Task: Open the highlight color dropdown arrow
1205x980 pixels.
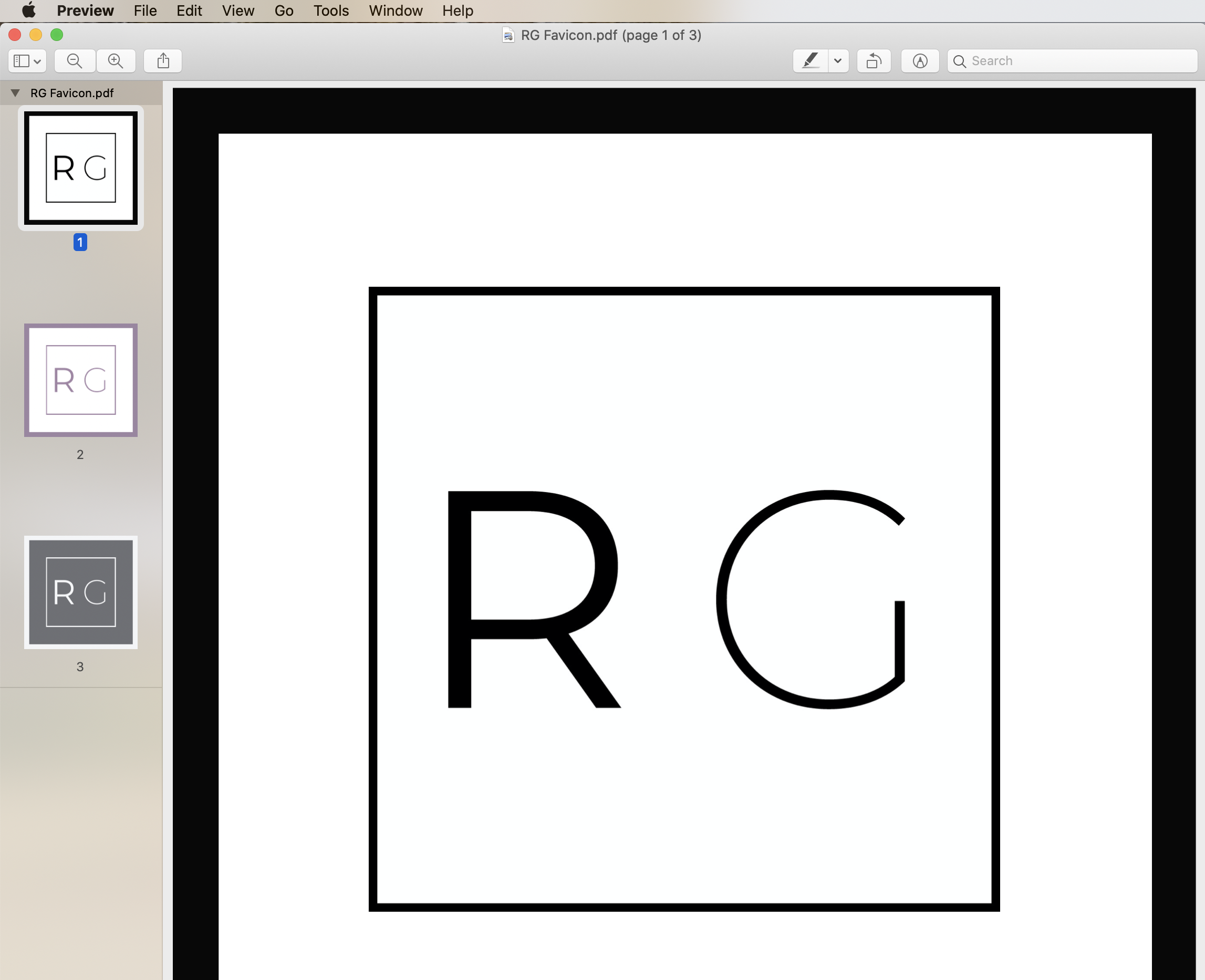Action: (838, 61)
